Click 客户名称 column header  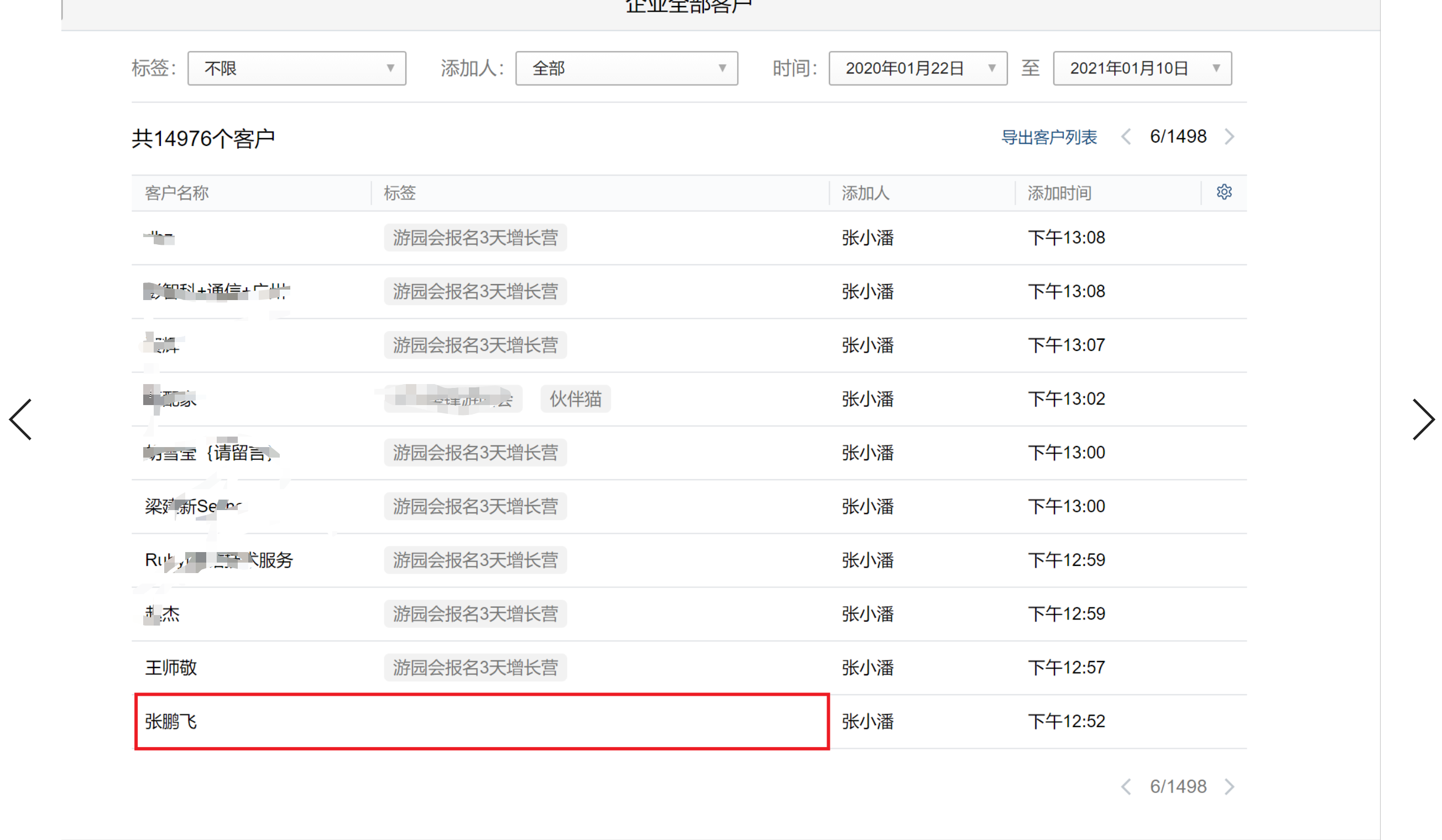176,193
